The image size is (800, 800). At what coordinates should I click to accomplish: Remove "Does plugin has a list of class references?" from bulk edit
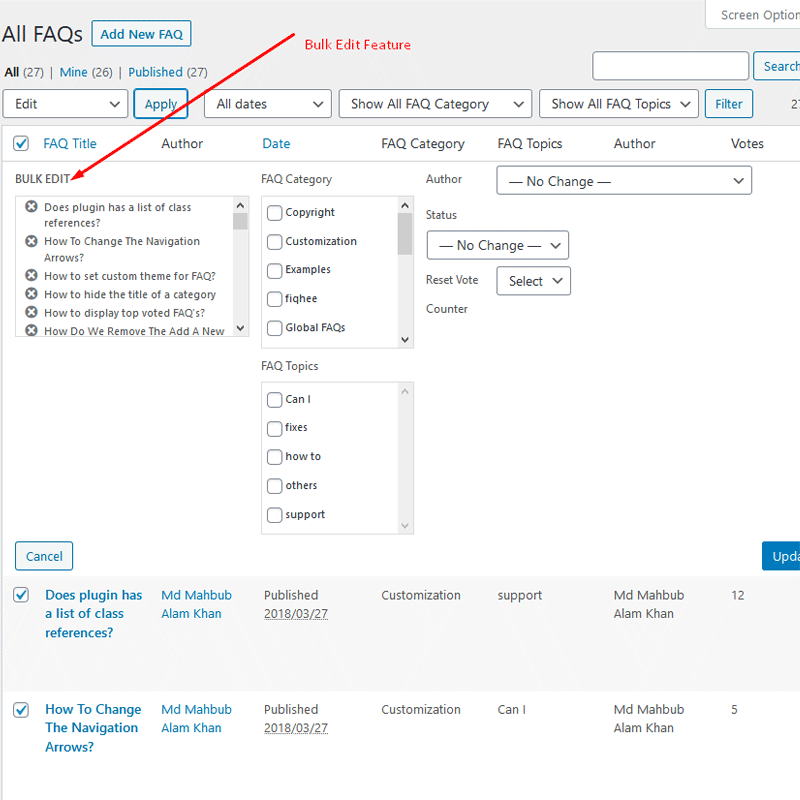pos(33,207)
